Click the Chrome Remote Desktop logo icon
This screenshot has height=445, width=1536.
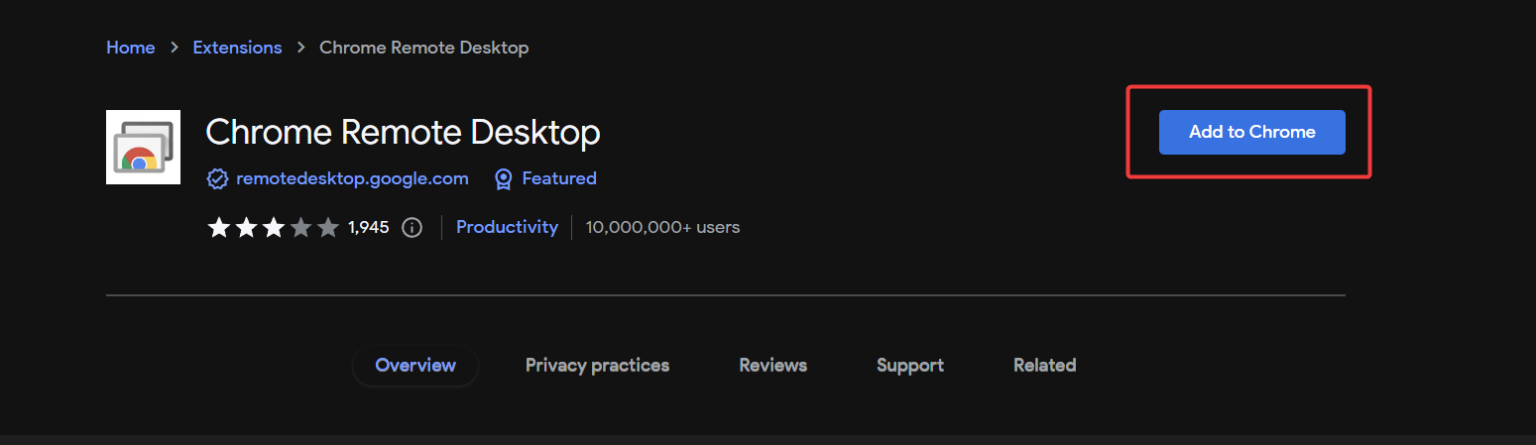(143, 147)
